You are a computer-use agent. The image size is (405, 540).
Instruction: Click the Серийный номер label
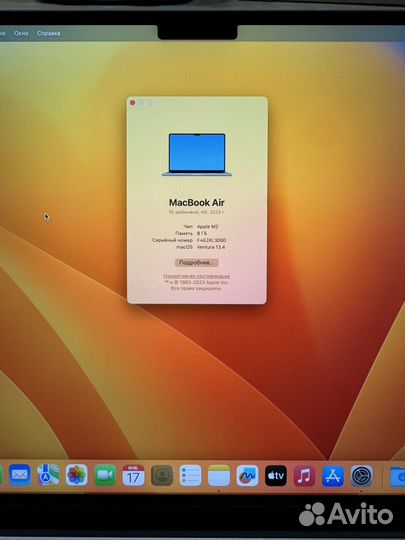pyautogui.click(x=172, y=240)
